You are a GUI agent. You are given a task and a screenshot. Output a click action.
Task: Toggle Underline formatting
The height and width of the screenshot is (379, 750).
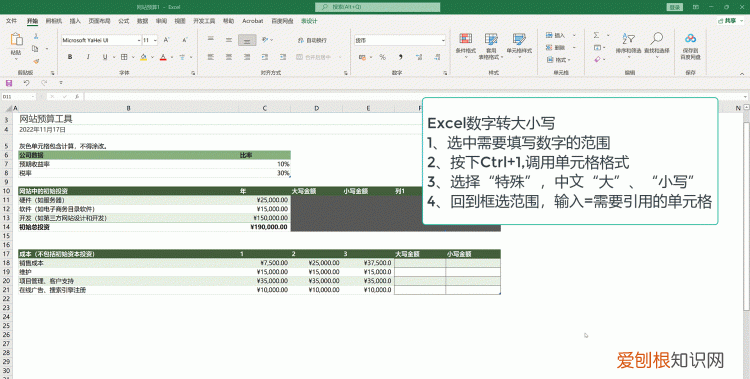(105, 57)
